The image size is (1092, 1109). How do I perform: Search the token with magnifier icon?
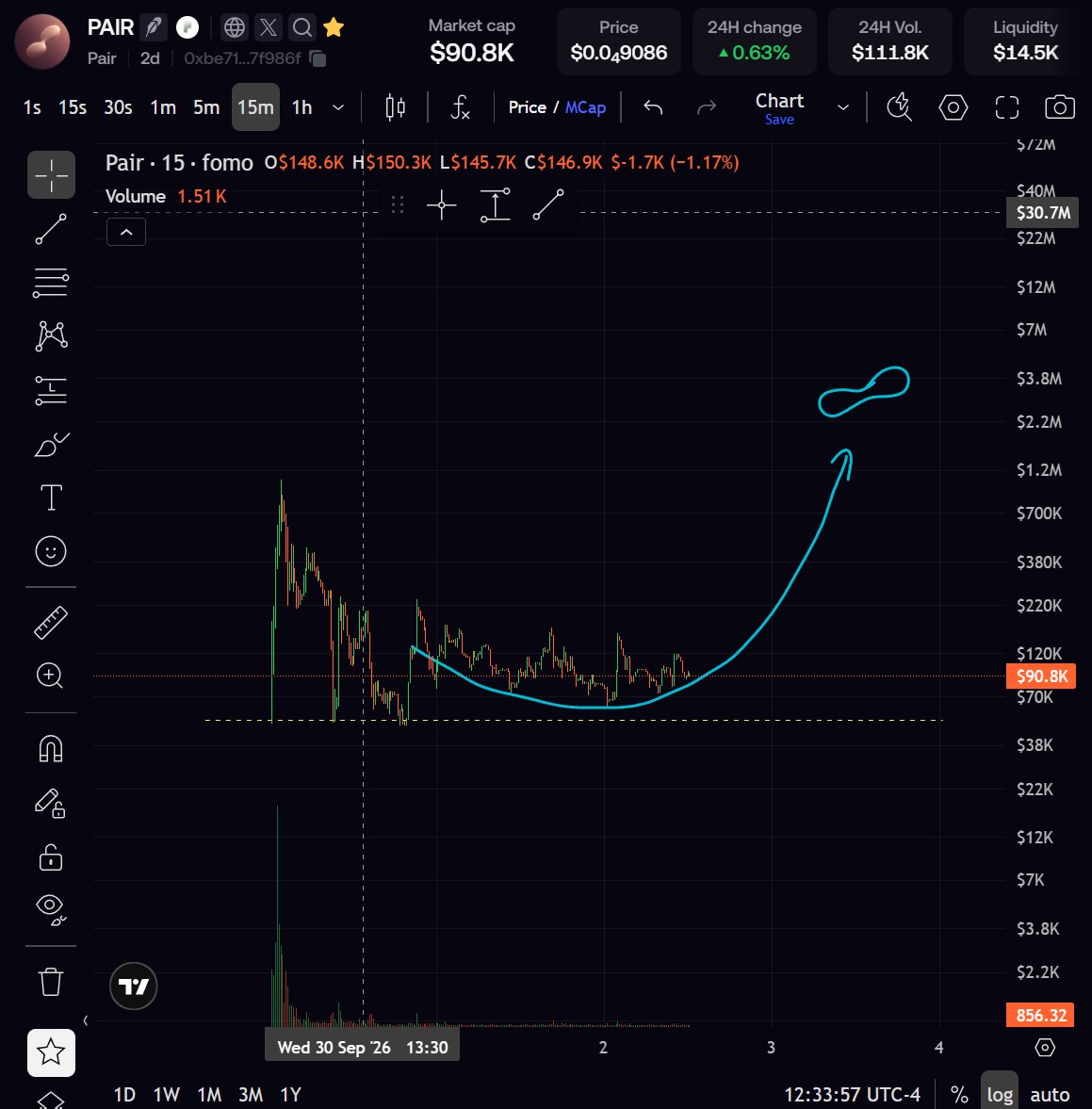click(x=302, y=27)
